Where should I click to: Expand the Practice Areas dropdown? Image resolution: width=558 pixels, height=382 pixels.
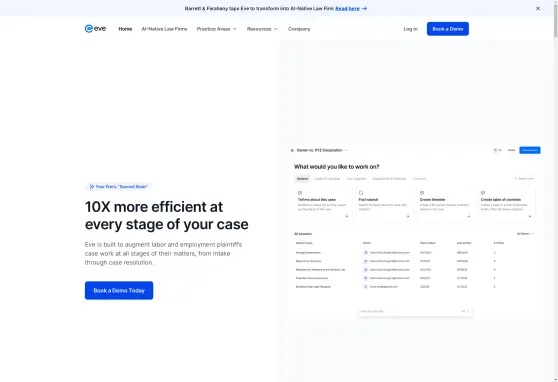pos(216,29)
